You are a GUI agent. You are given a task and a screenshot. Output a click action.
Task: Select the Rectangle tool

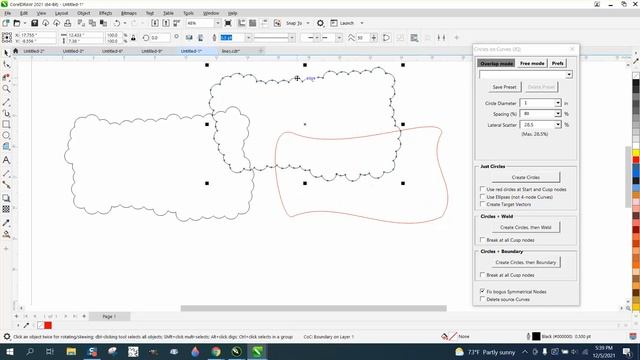point(6,124)
